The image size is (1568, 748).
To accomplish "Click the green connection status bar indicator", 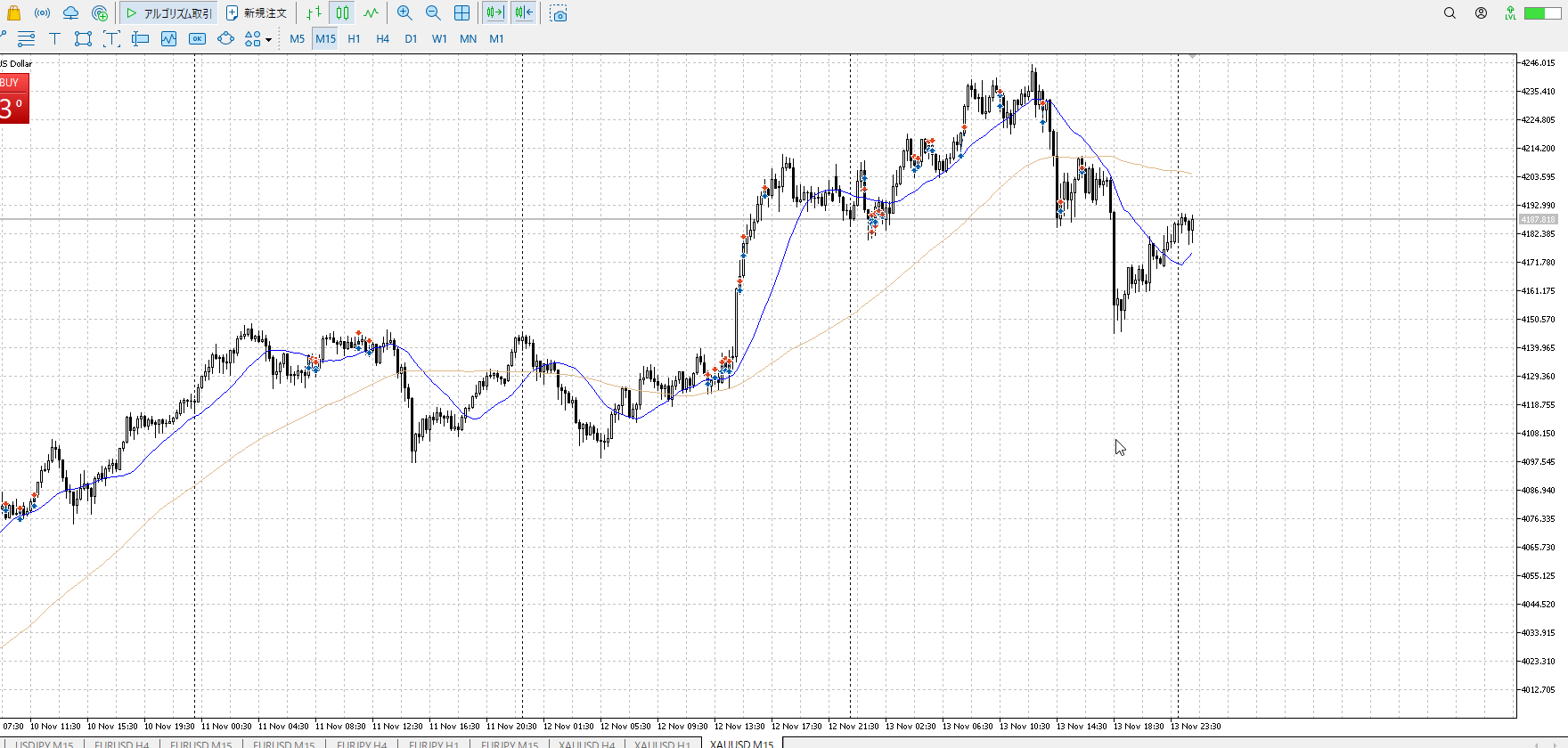I will click(x=1541, y=13).
